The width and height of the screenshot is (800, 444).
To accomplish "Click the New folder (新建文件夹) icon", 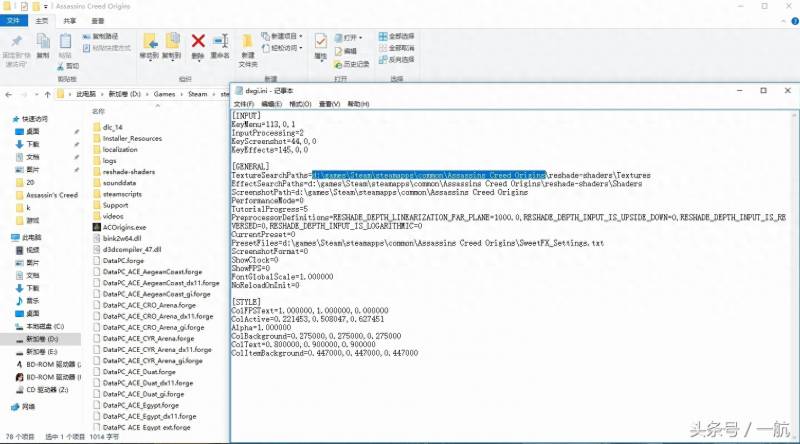I will [247, 42].
